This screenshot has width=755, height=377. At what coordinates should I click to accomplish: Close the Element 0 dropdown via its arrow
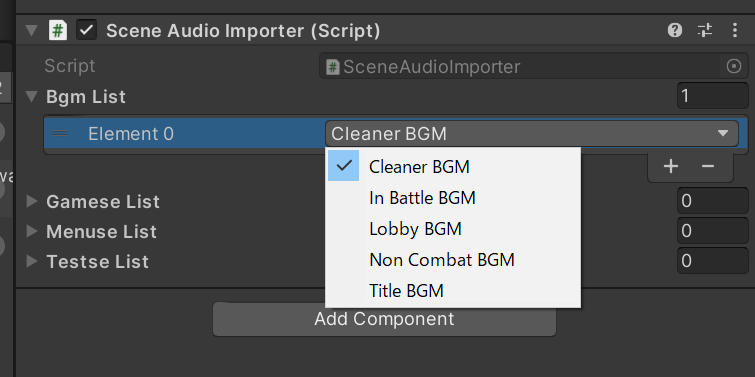723,133
